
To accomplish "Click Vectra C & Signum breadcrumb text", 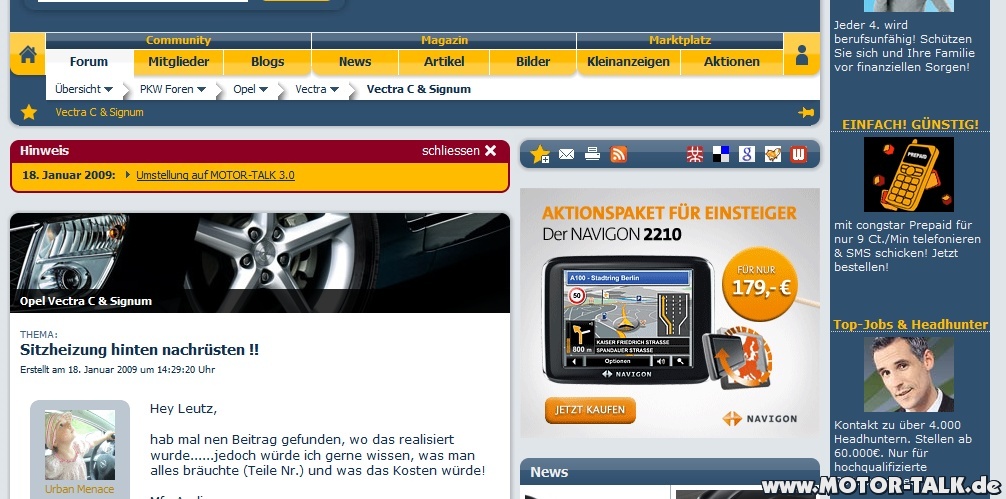I will (419, 89).
